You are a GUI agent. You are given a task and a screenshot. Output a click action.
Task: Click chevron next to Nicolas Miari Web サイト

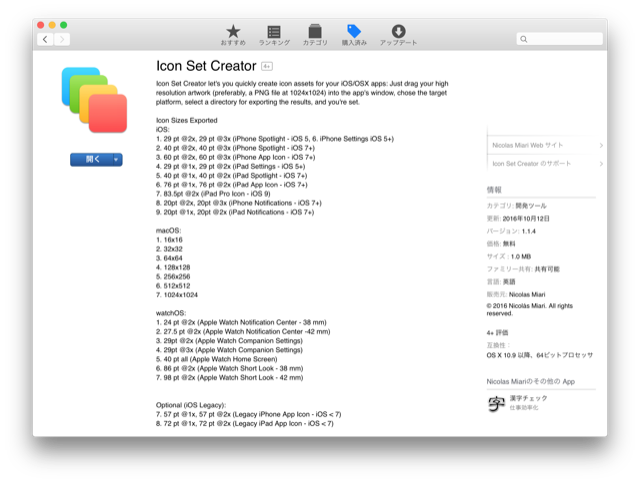pos(601,145)
